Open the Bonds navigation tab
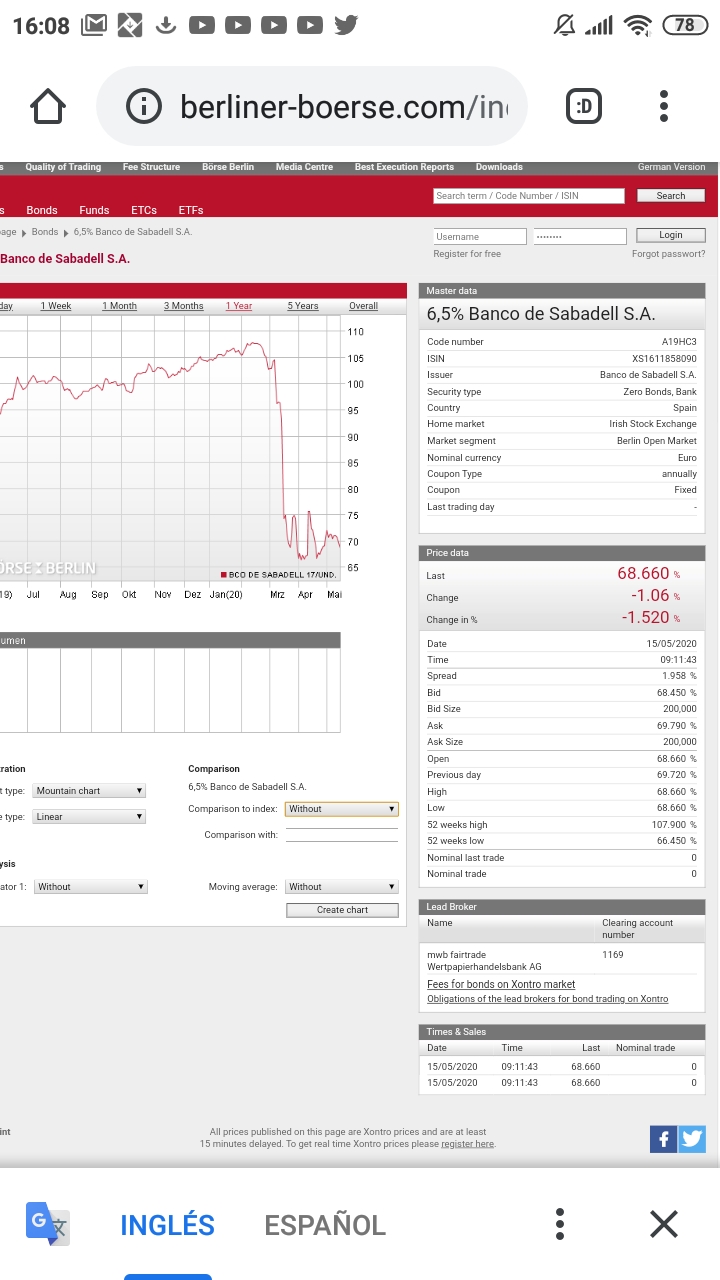The width and height of the screenshot is (720, 1280). [x=42, y=210]
